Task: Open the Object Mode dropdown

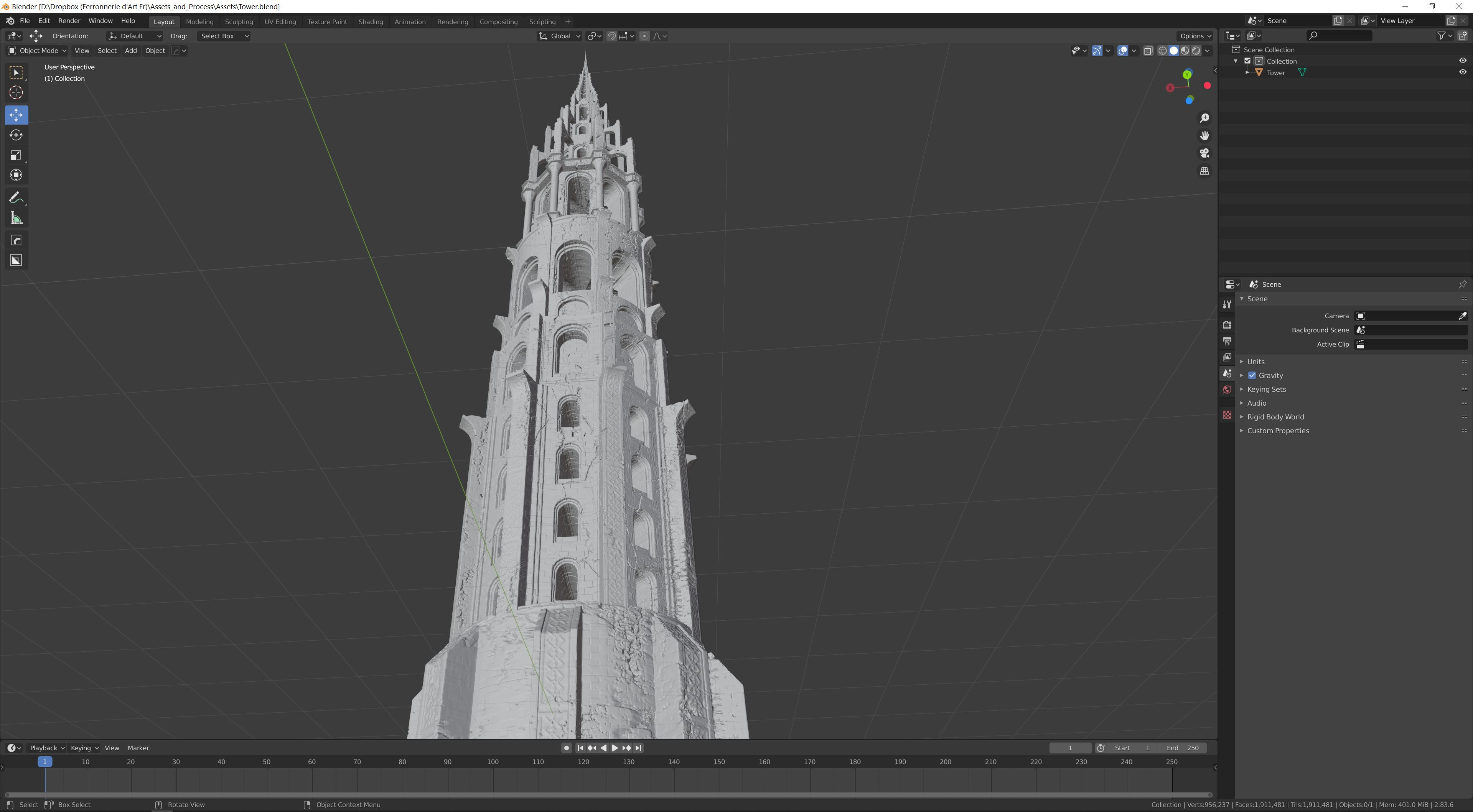Action: (37, 51)
